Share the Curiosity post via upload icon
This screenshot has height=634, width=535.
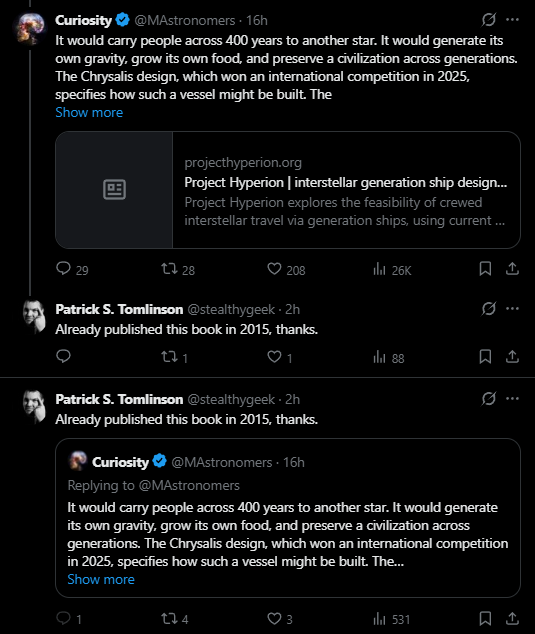click(x=512, y=269)
